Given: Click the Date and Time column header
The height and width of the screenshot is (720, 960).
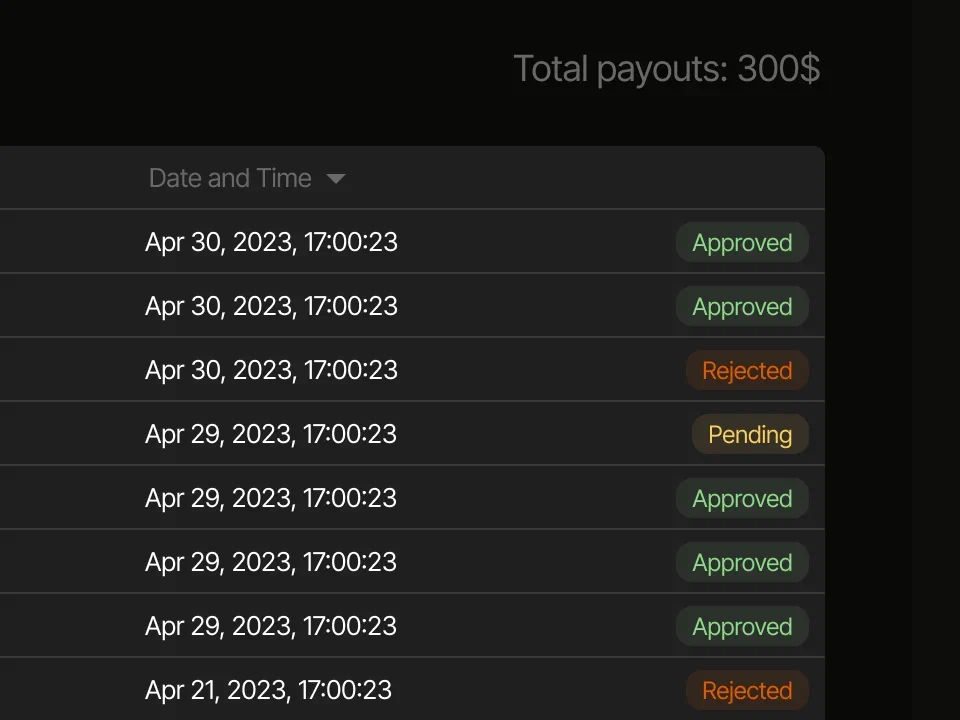Looking at the screenshot, I should point(230,179).
